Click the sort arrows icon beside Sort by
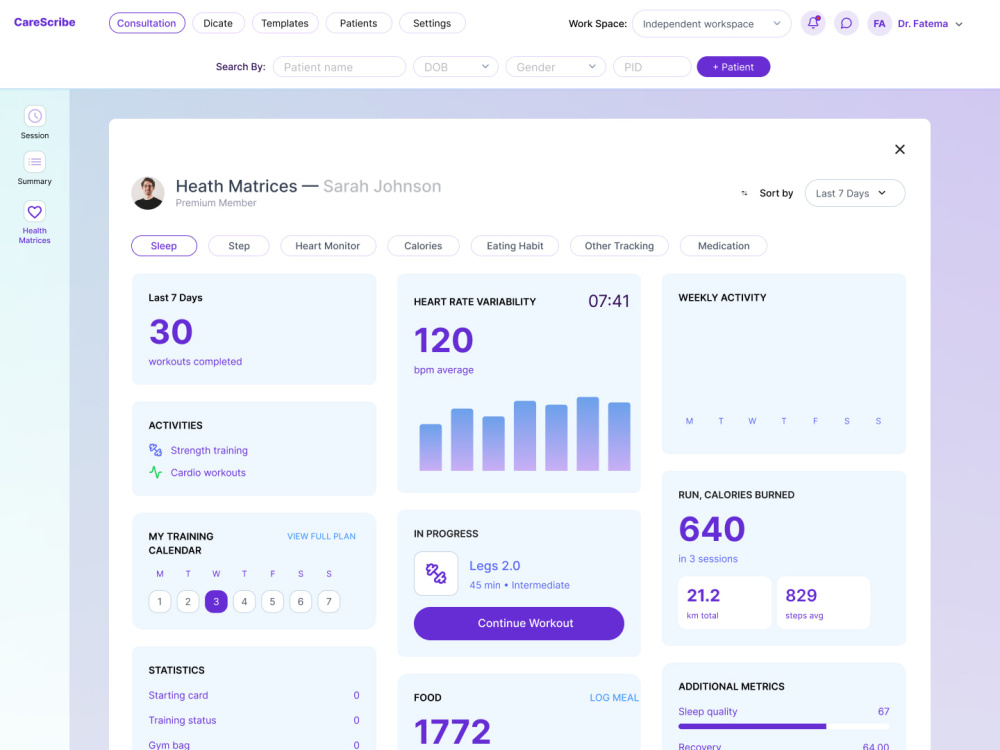1000x750 pixels. (x=744, y=193)
